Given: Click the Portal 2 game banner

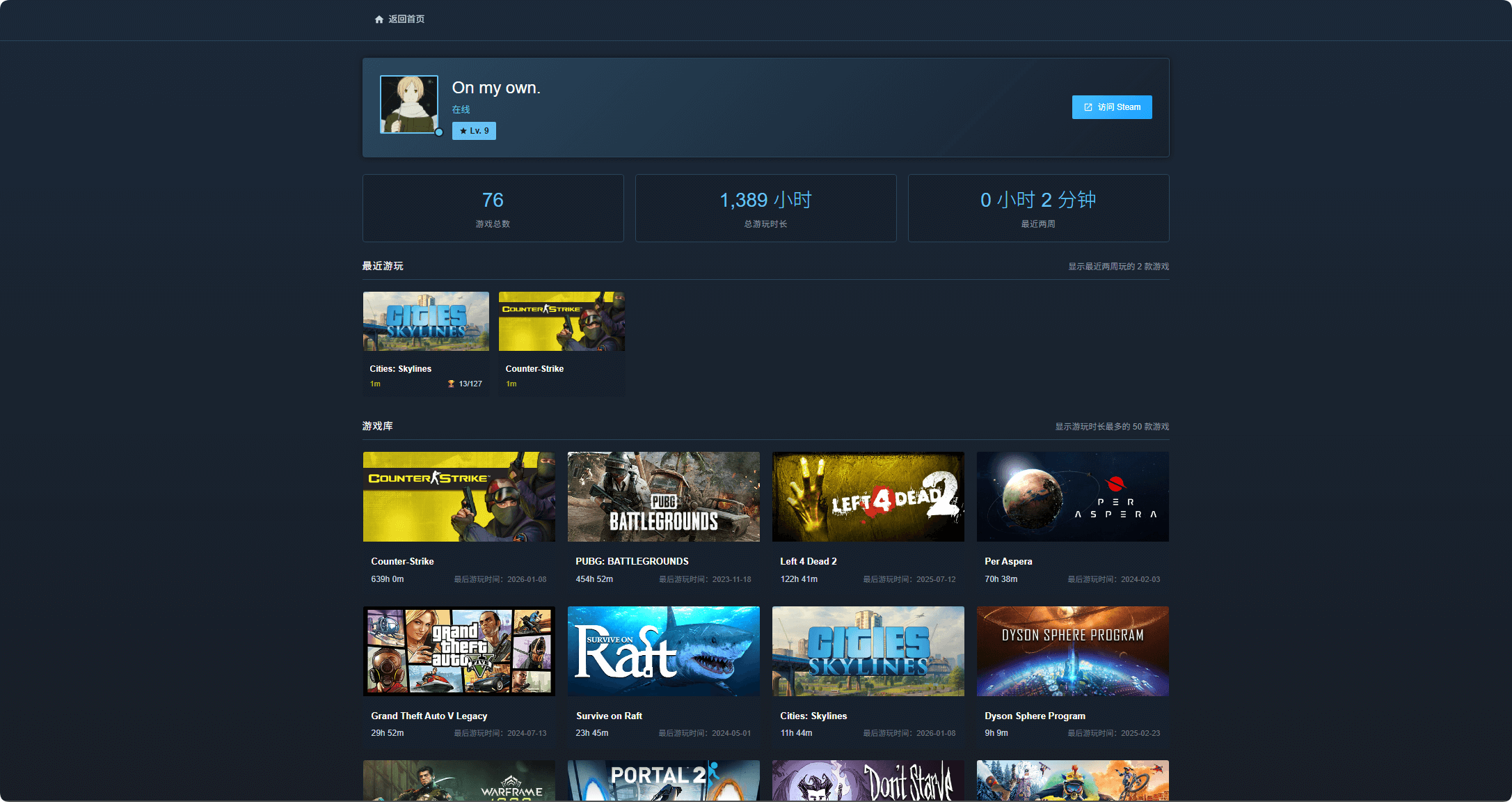Looking at the screenshot, I should (663, 780).
